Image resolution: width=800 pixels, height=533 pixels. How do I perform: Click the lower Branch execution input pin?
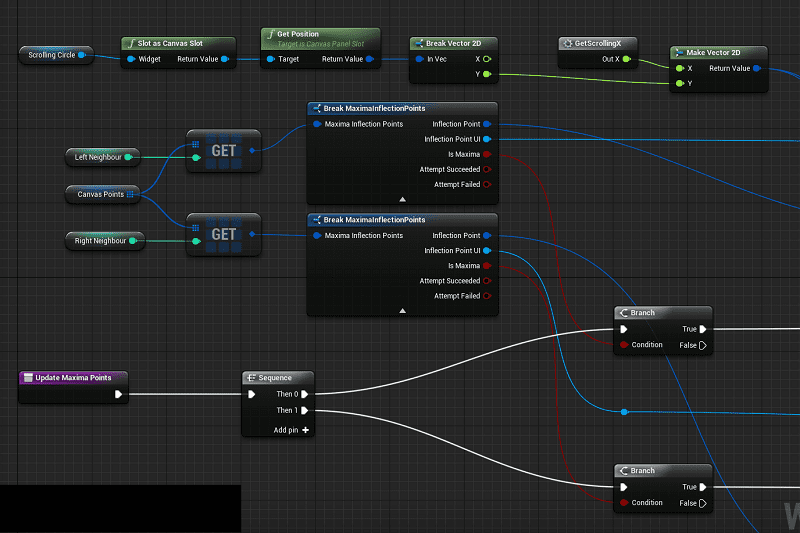[x=623, y=487]
